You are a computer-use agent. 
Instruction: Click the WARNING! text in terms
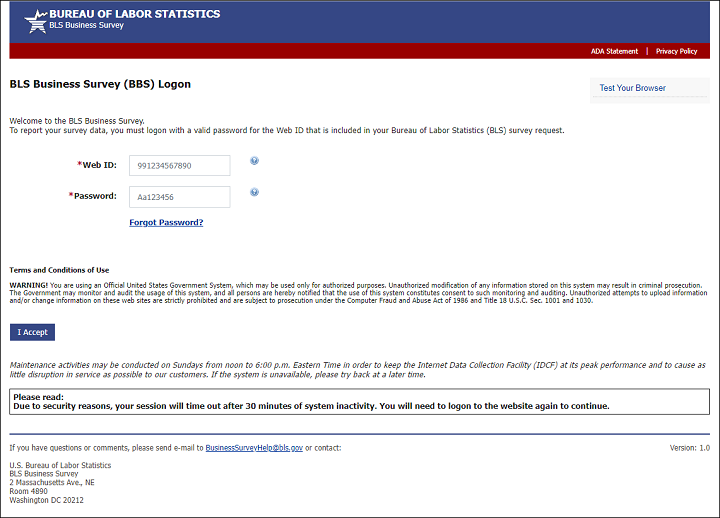pyautogui.click(x=28, y=285)
